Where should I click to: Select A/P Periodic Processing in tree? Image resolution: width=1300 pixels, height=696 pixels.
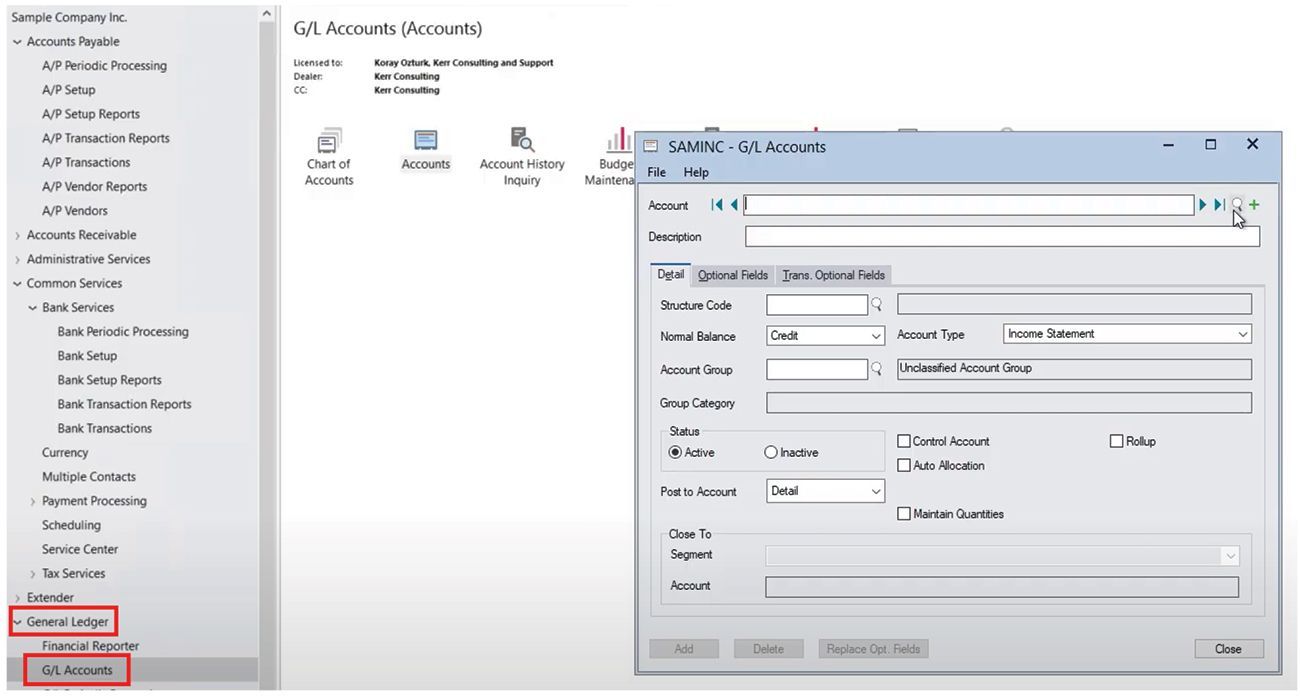[x=104, y=66]
